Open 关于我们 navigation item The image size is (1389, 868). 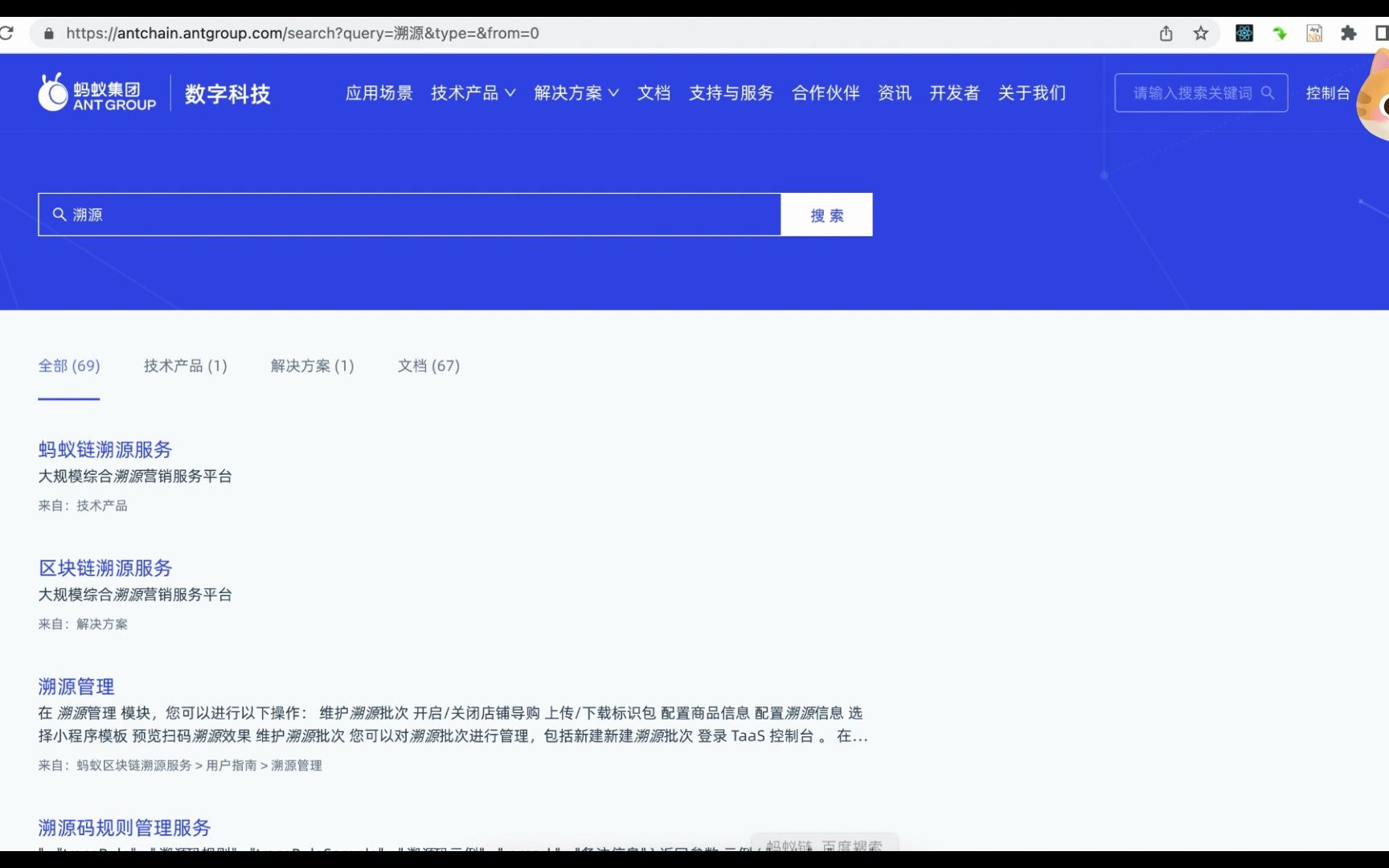1032,92
